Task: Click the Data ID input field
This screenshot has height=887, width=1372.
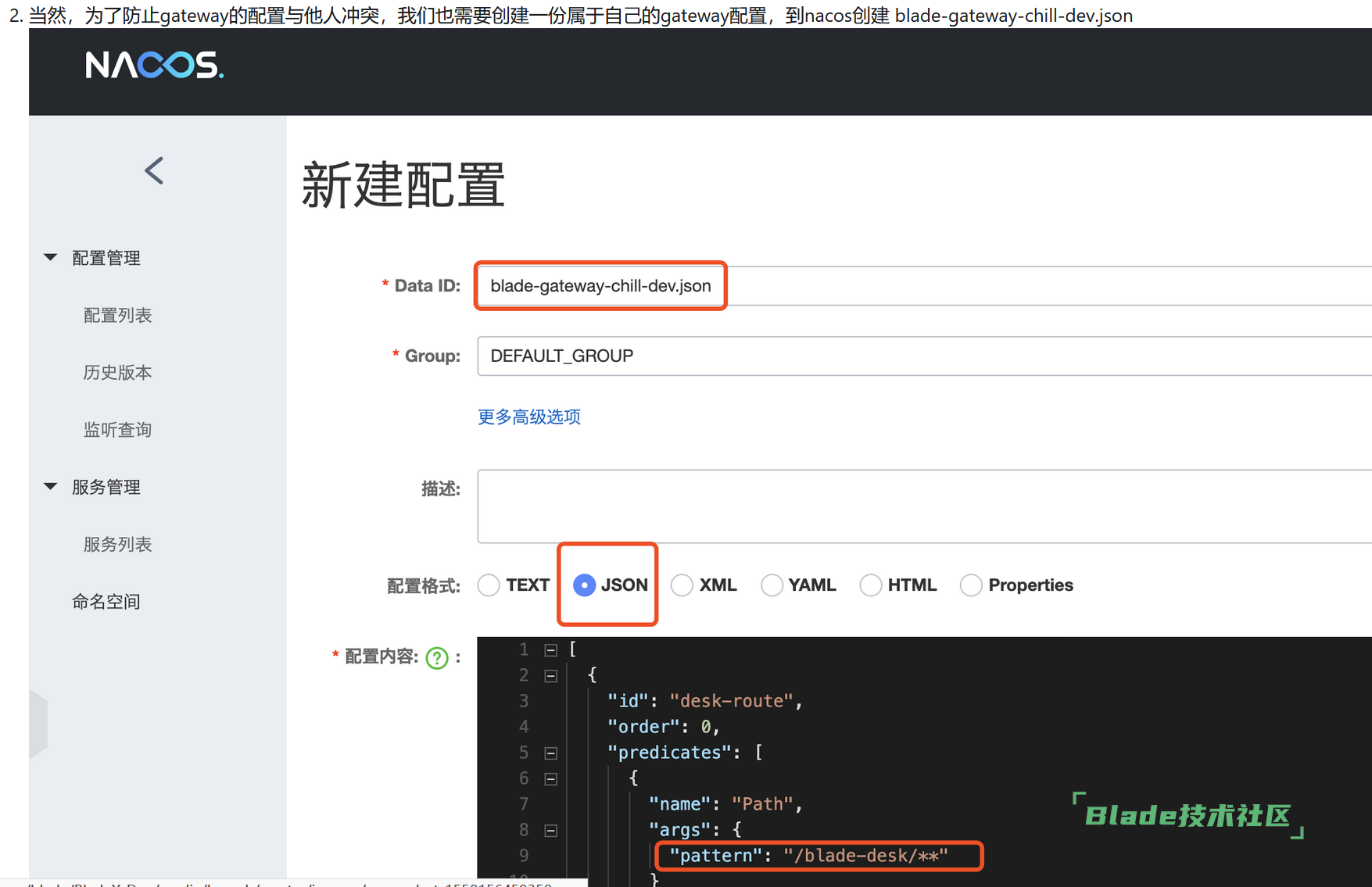Action: (924, 286)
